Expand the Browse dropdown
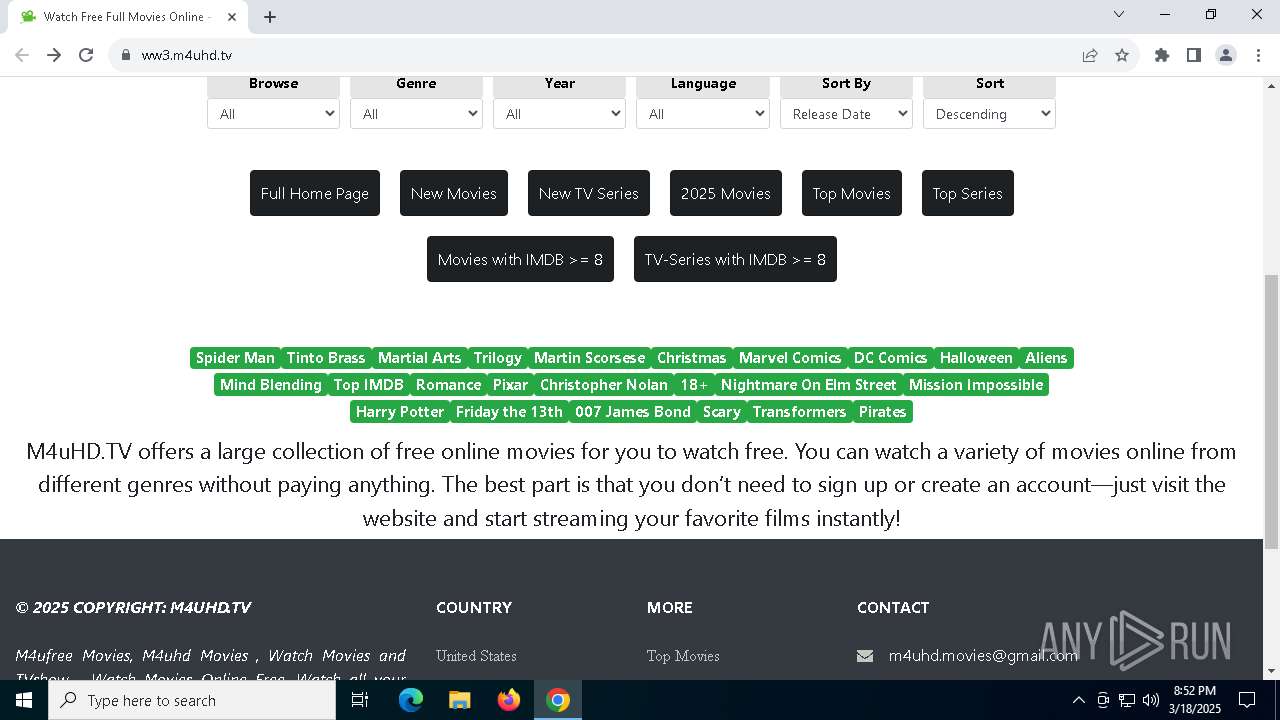 [273, 114]
